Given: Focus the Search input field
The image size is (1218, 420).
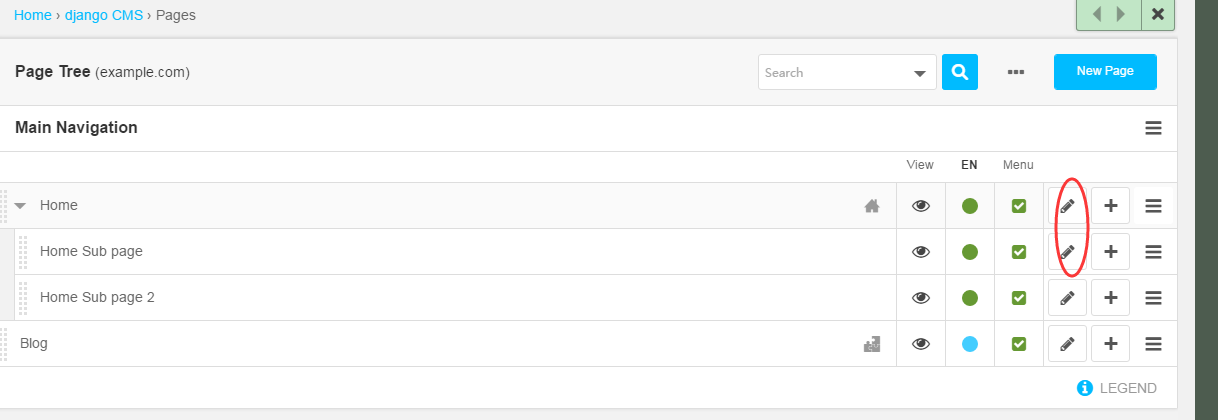Looking at the screenshot, I should [834, 72].
